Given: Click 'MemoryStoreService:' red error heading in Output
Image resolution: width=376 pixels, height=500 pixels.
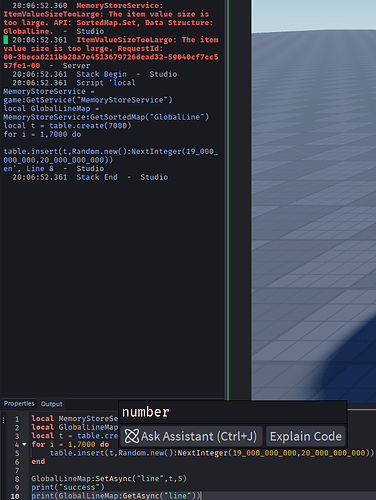Looking at the screenshot, I should tap(119, 6).
